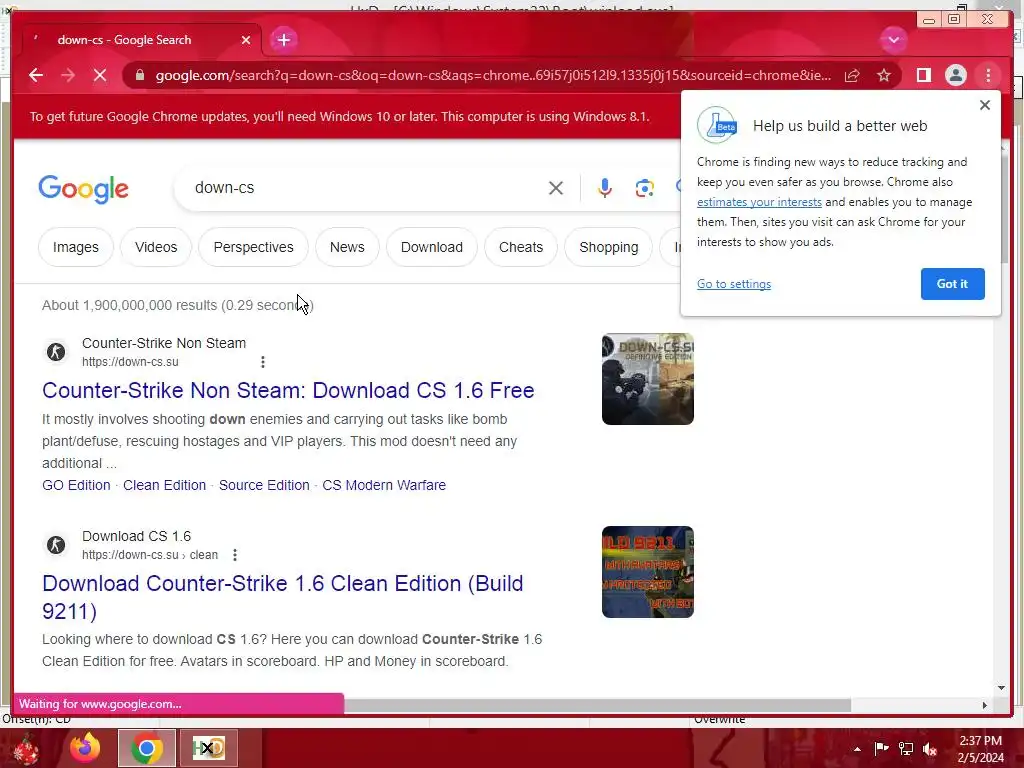Start voice search with microphone
Viewport: 1024px width, 768px height.
pos(605,188)
